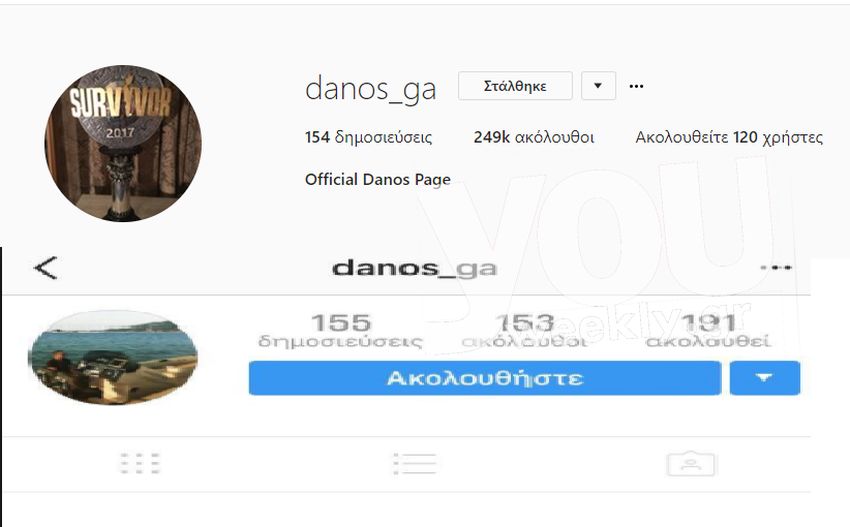The height and width of the screenshot is (527, 850).
Task: Click the Official Danos Page bio text
Action: (378, 179)
